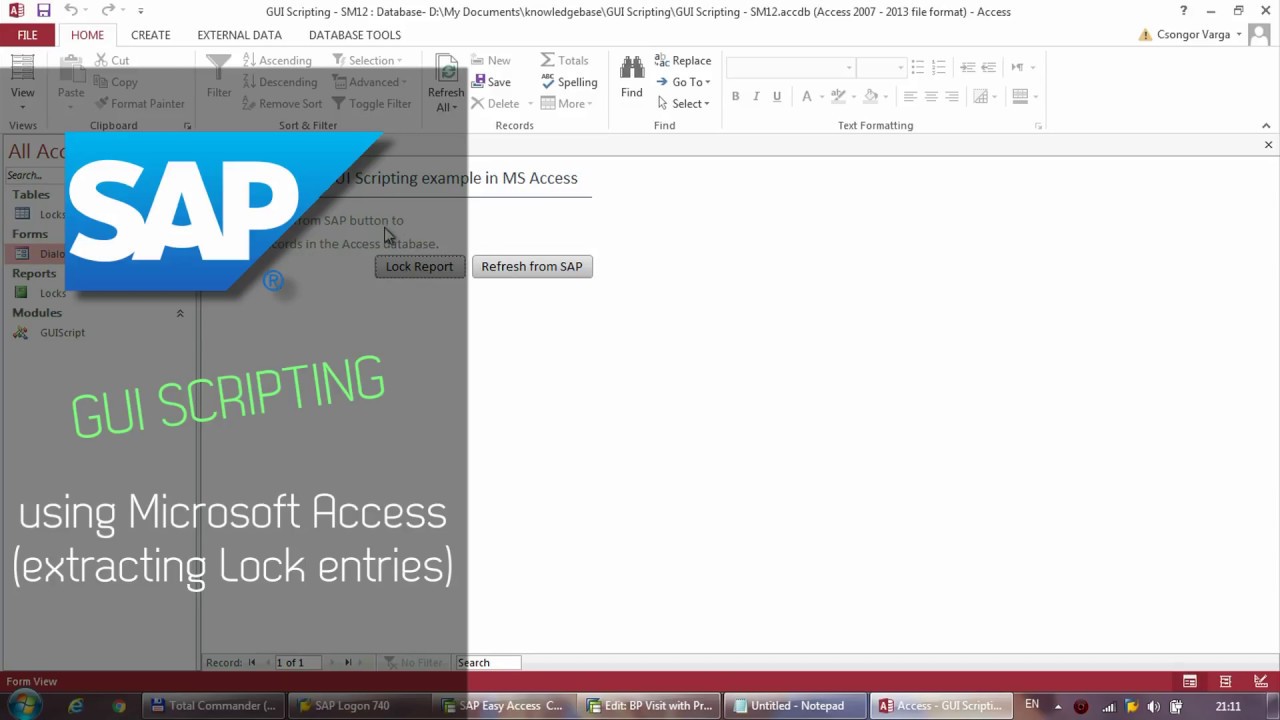Screen dimensions: 1280x720
Task: Click the Delete record command
Action: [495, 104]
